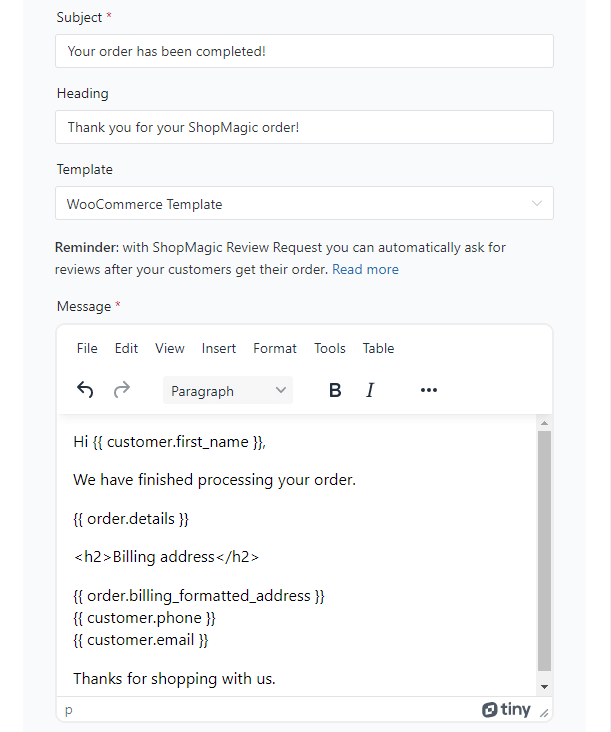Click into the Subject input field
The image size is (611, 732).
pos(304,51)
